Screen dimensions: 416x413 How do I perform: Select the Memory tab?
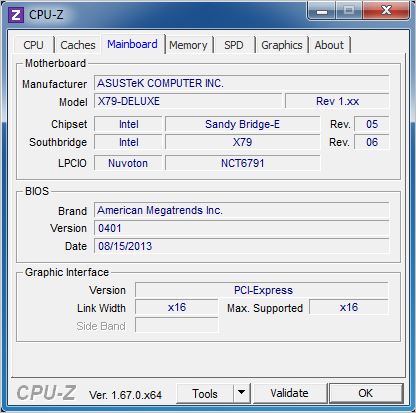pos(188,45)
